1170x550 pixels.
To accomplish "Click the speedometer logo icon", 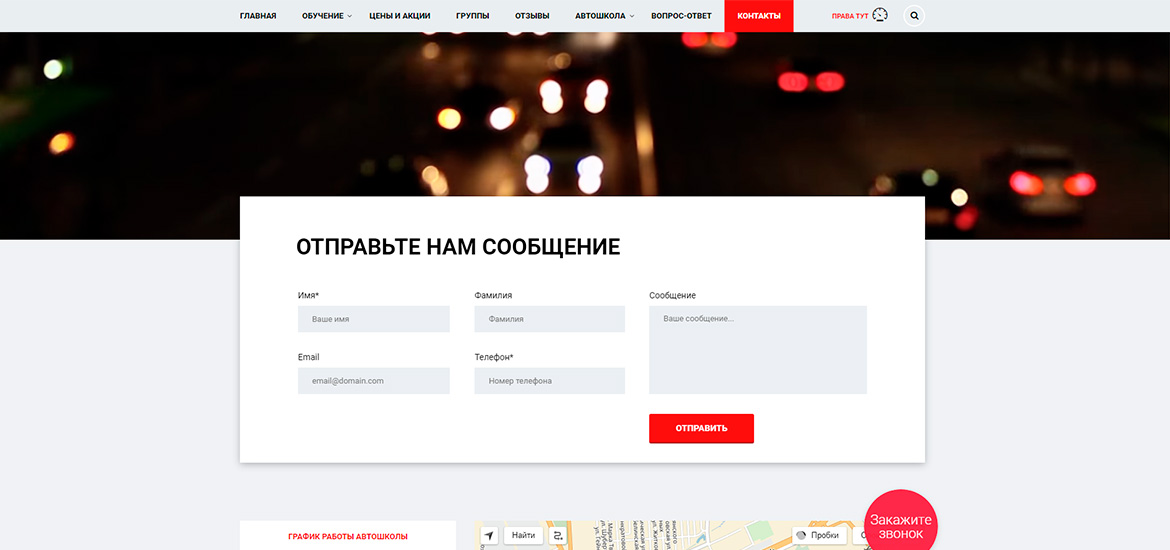I will pyautogui.click(x=880, y=15).
